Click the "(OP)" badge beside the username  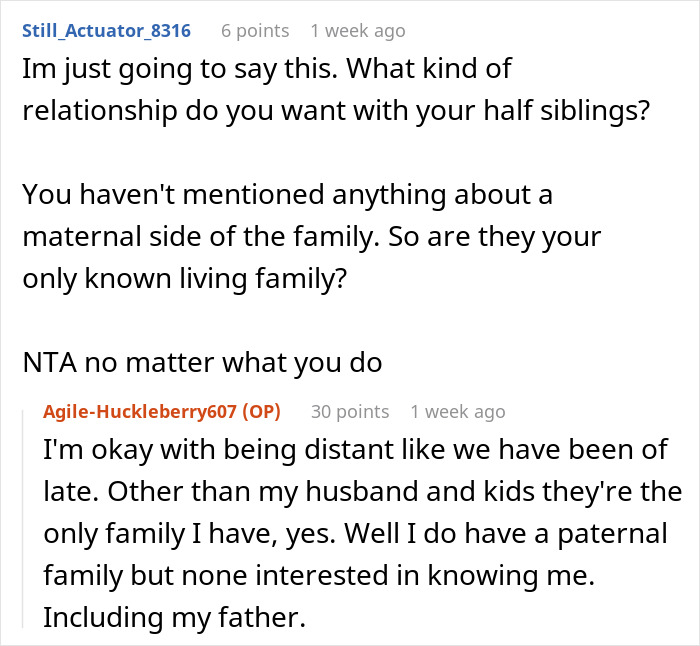coord(261,412)
